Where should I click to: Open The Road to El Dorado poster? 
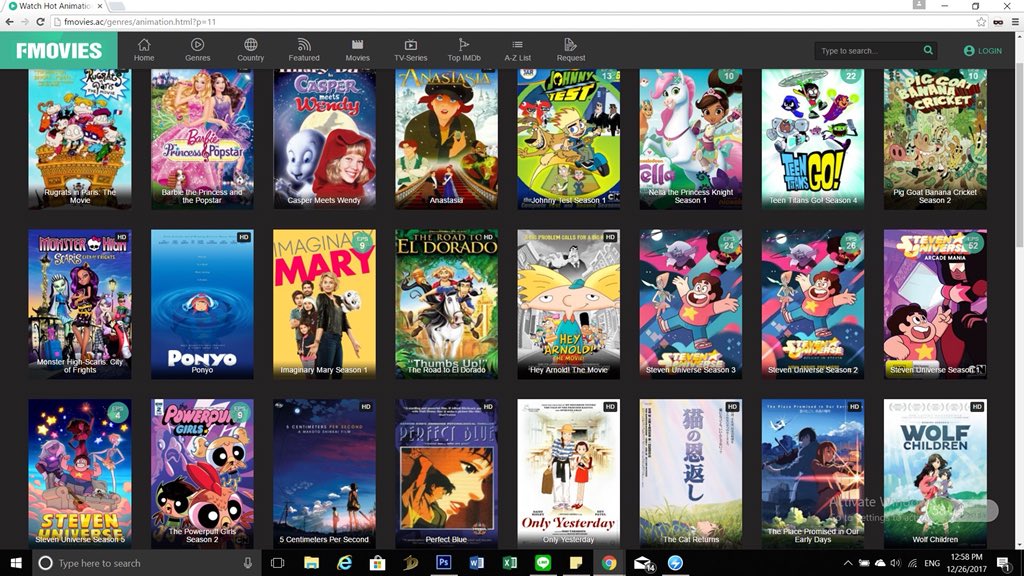(446, 304)
